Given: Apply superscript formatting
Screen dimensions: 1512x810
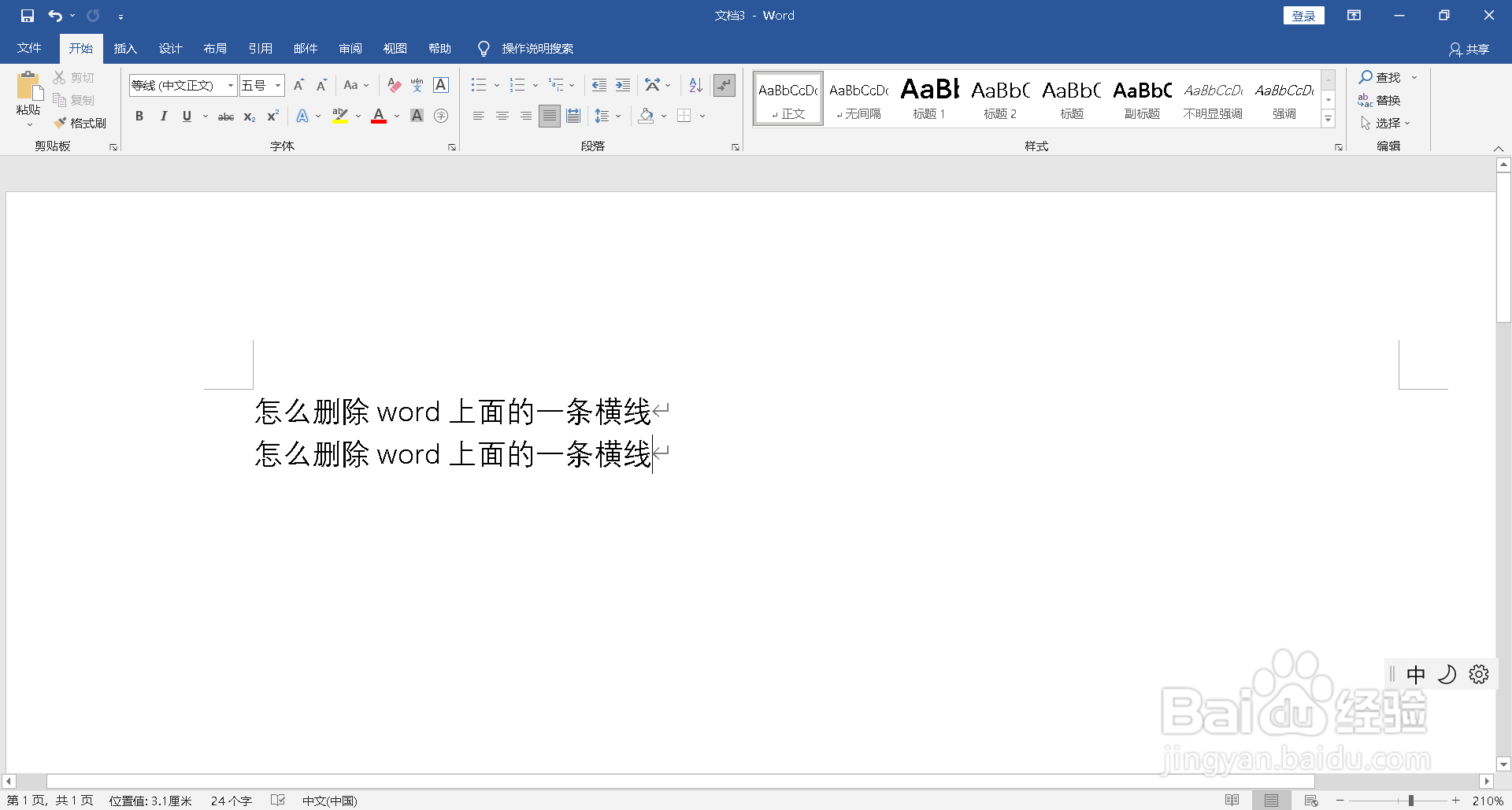Looking at the screenshot, I should tap(272, 116).
